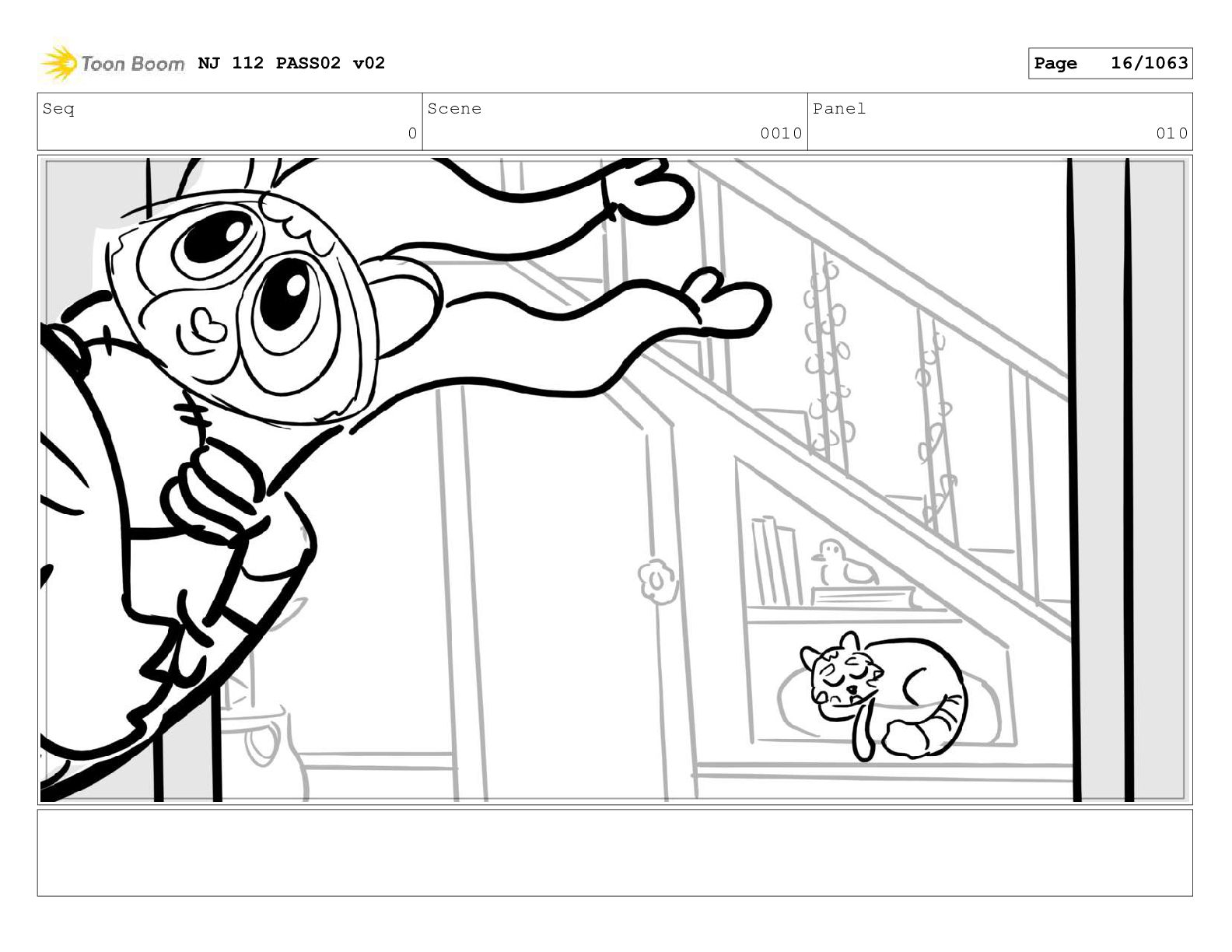
Task: Click the Seq field showing 0
Action: point(229,121)
